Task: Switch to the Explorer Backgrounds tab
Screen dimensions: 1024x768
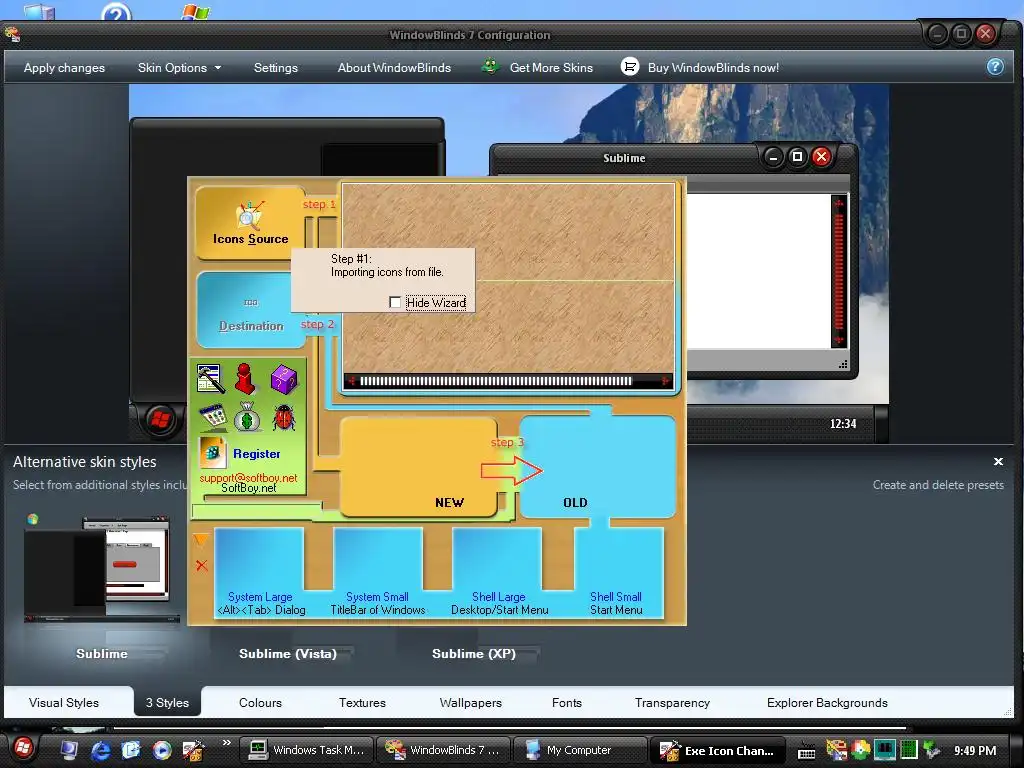Action: [827, 703]
